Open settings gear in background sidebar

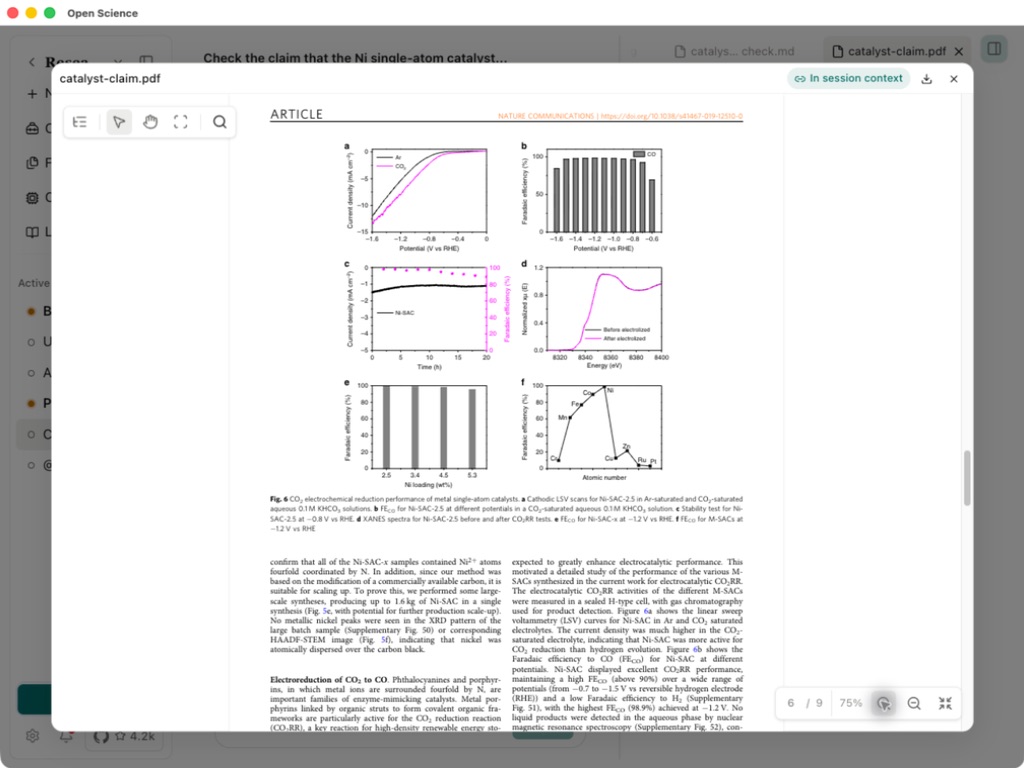click(x=33, y=736)
